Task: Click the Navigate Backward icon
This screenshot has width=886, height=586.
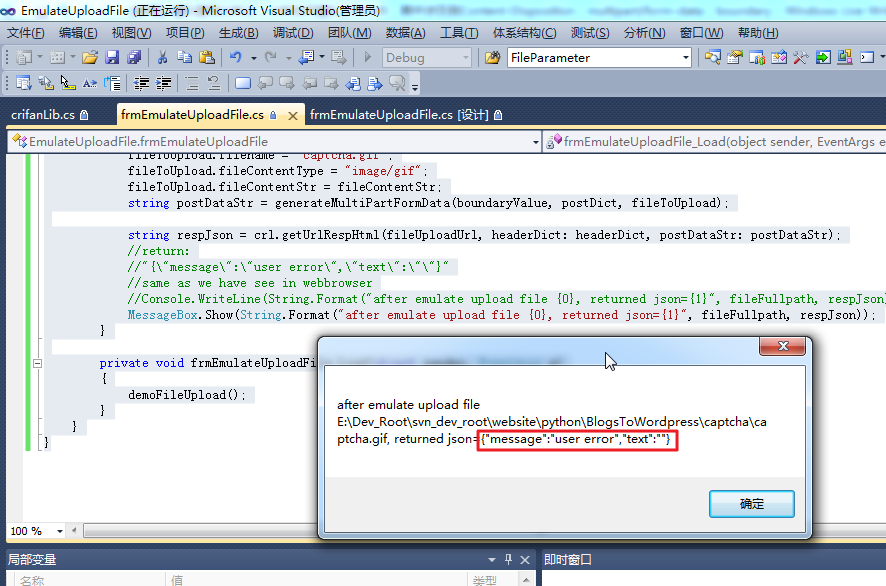Action: point(306,58)
